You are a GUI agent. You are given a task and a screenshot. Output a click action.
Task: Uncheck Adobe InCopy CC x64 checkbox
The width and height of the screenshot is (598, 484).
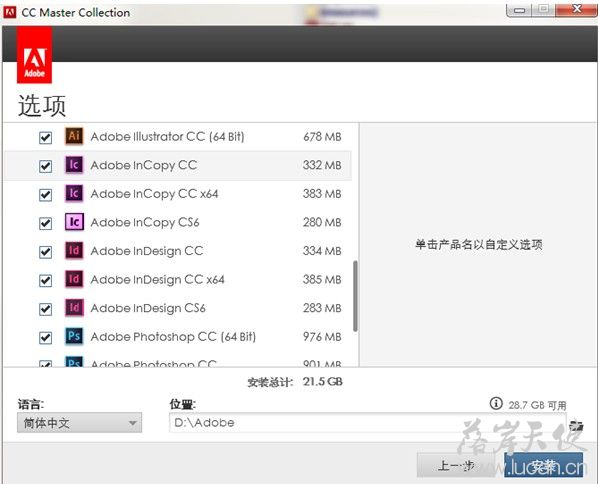point(45,195)
